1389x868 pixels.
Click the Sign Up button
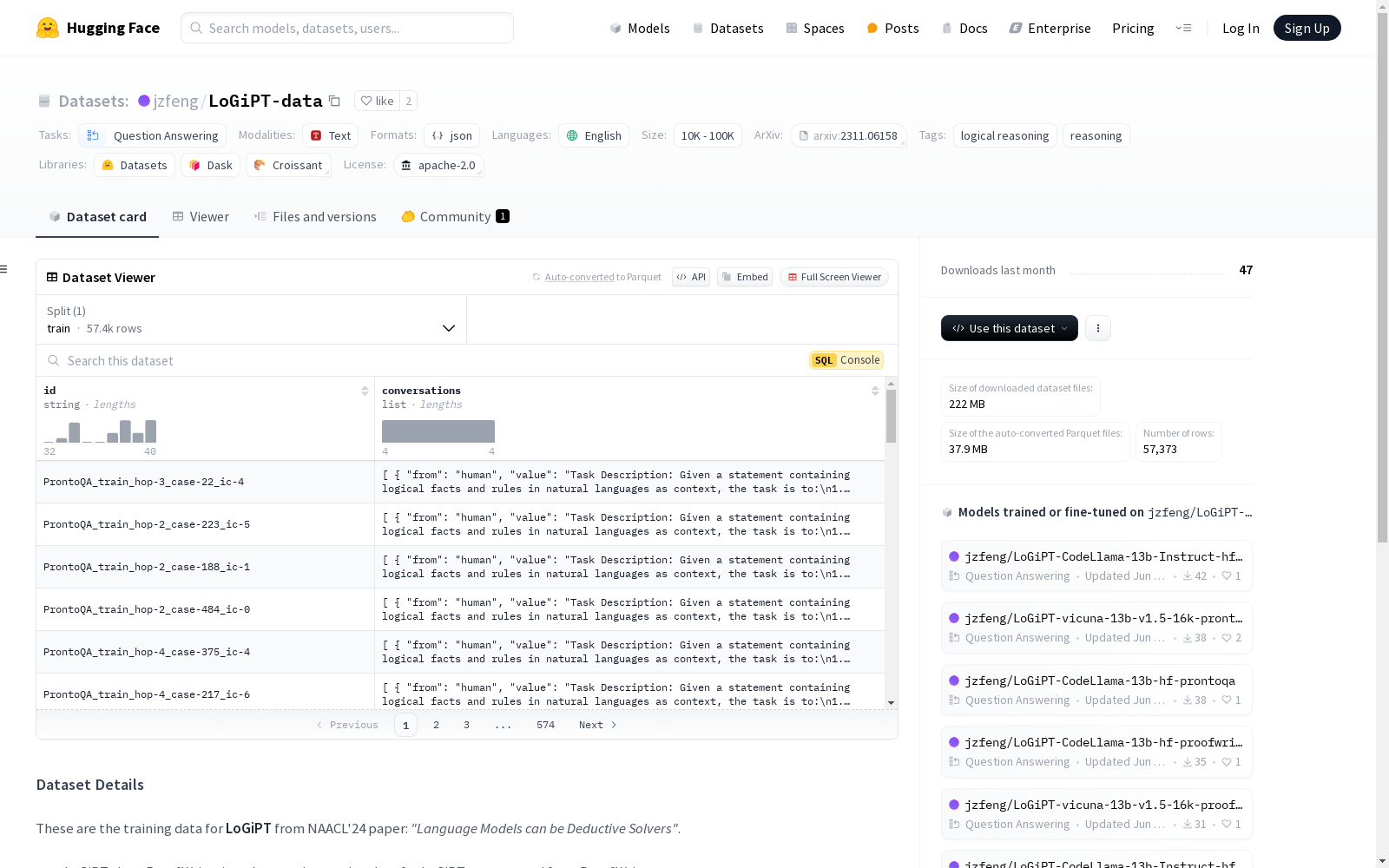(1307, 28)
